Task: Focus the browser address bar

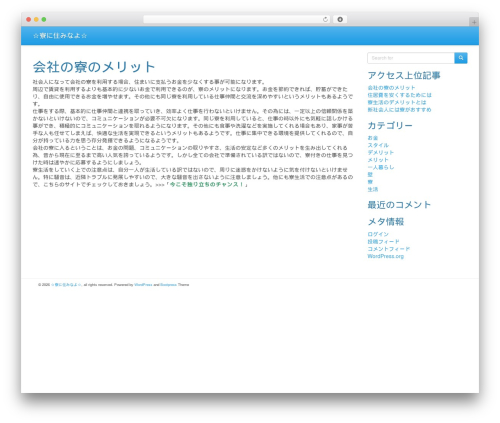Action: pos(236,19)
